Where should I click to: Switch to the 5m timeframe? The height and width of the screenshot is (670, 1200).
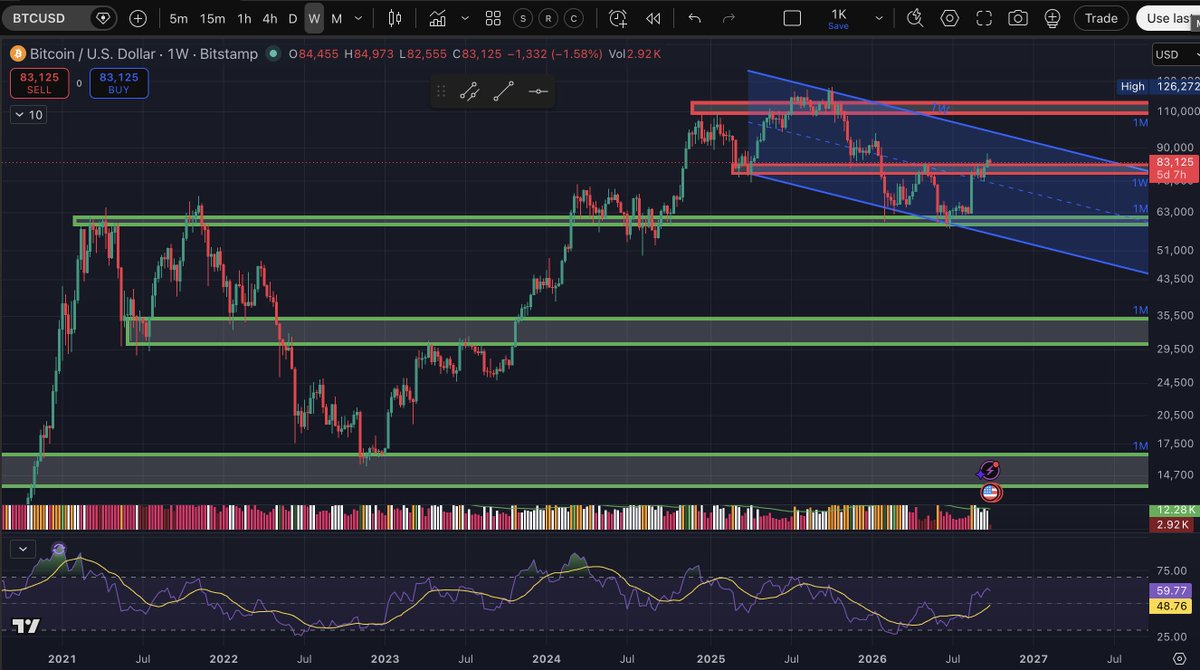coord(178,18)
